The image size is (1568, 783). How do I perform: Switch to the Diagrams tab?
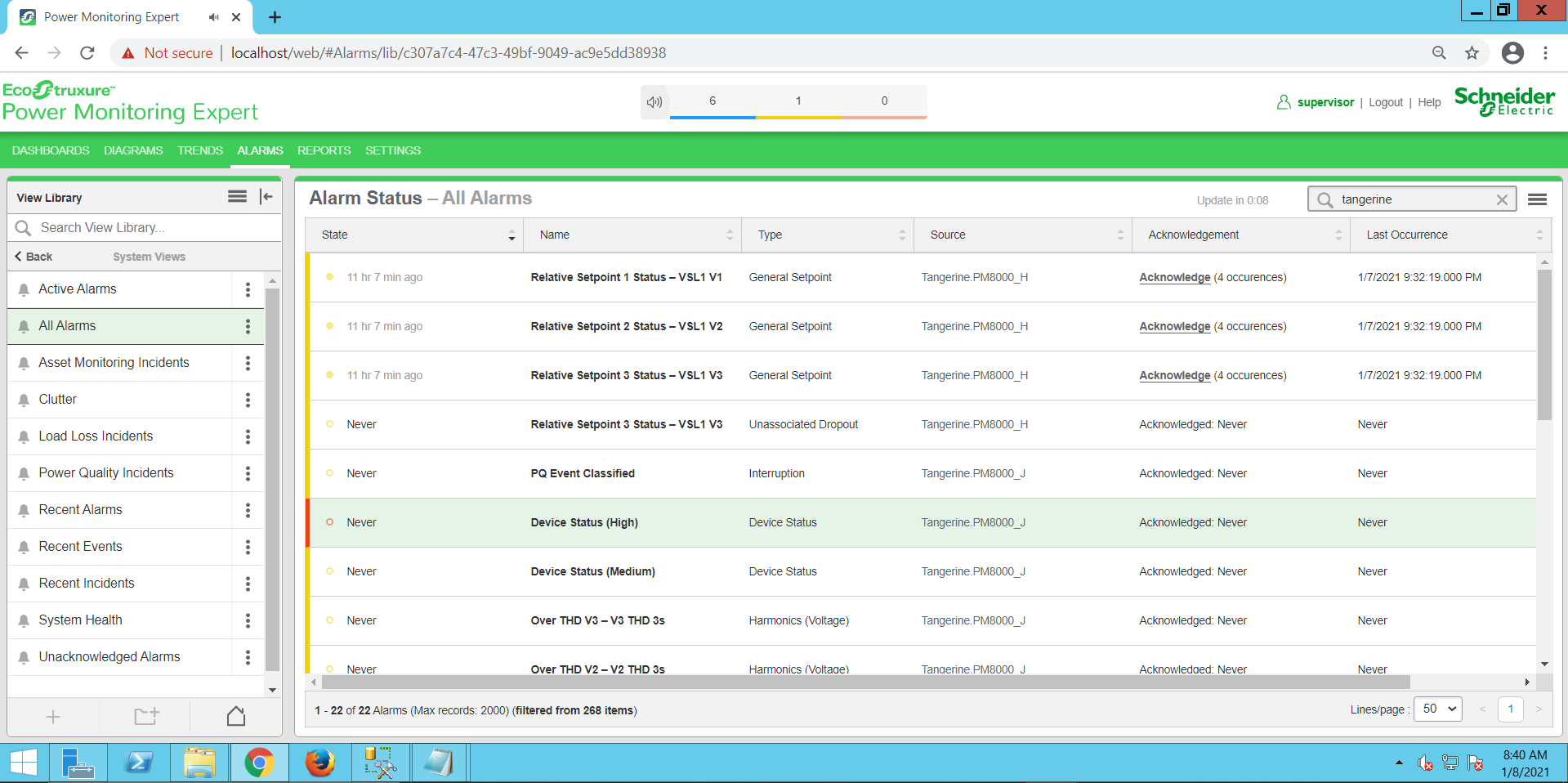[x=133, y=150]
